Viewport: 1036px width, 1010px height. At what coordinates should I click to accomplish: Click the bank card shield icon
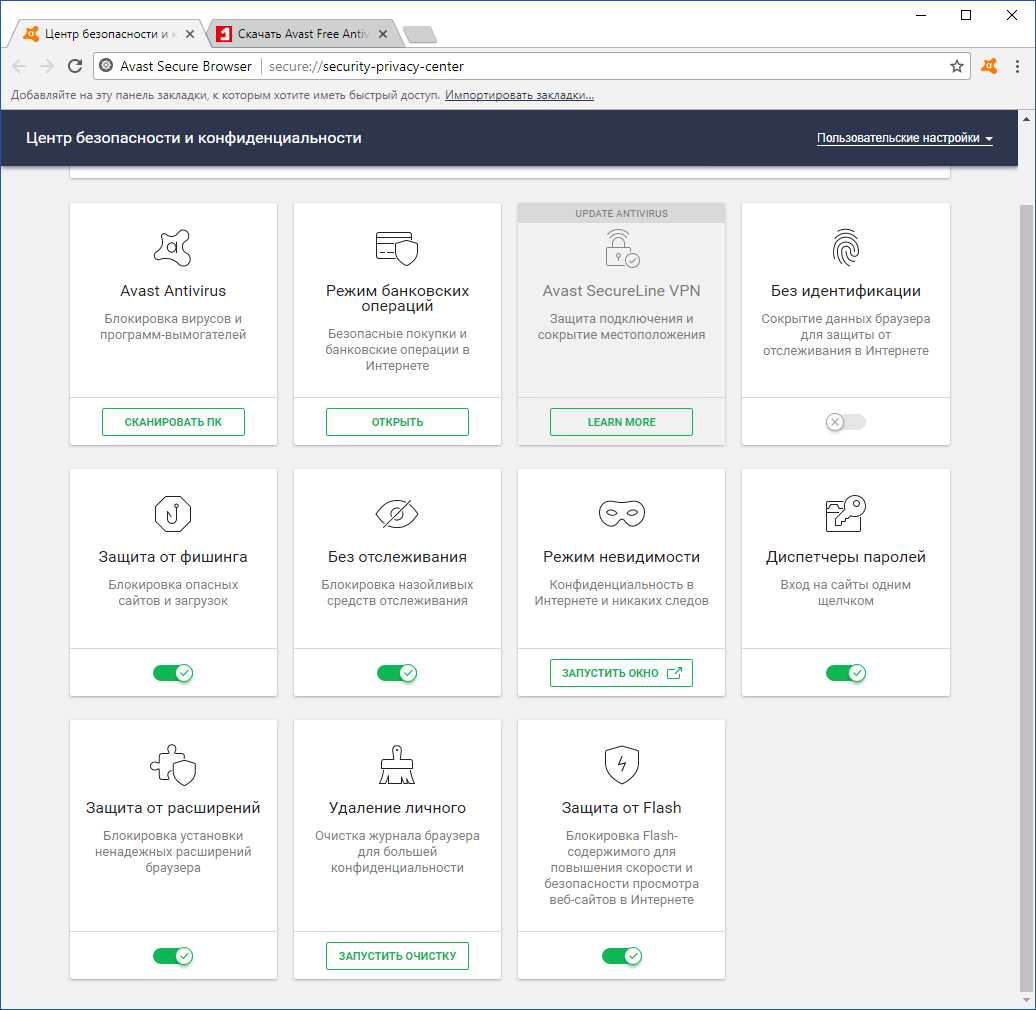pyautogui.click(x=396, y=248)
